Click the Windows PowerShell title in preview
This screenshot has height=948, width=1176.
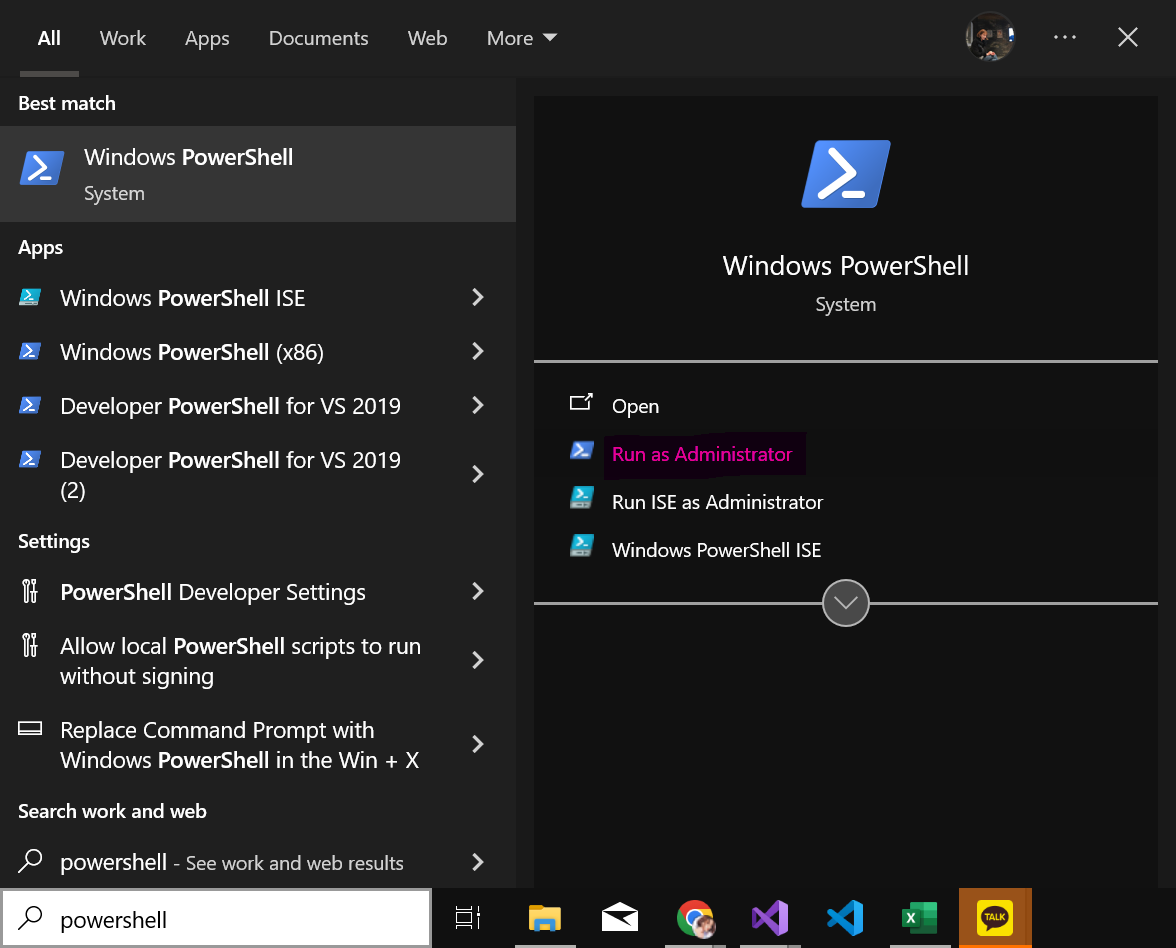845,266
